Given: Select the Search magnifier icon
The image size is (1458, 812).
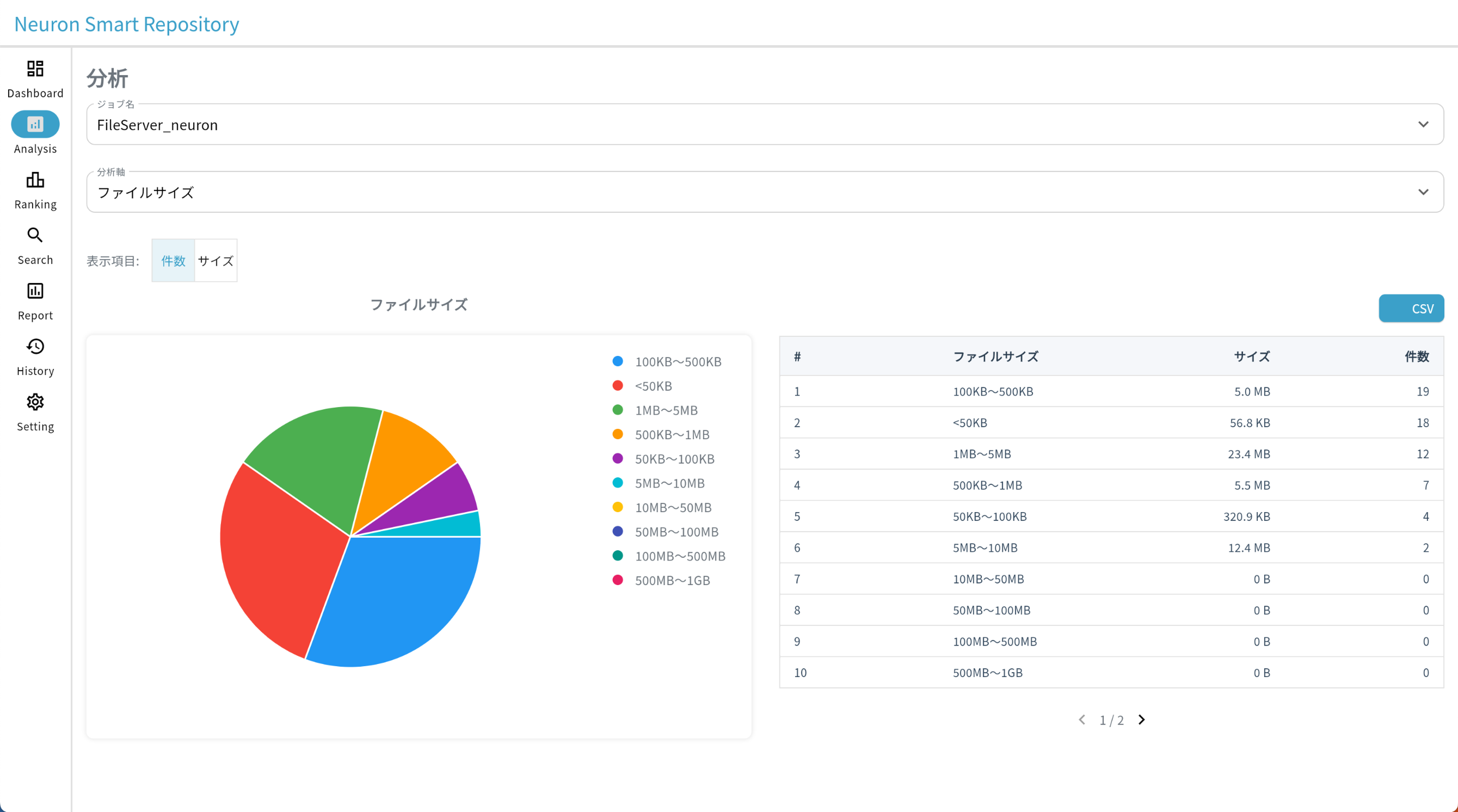Looking at the screenshot, I should tap(35, 235).
